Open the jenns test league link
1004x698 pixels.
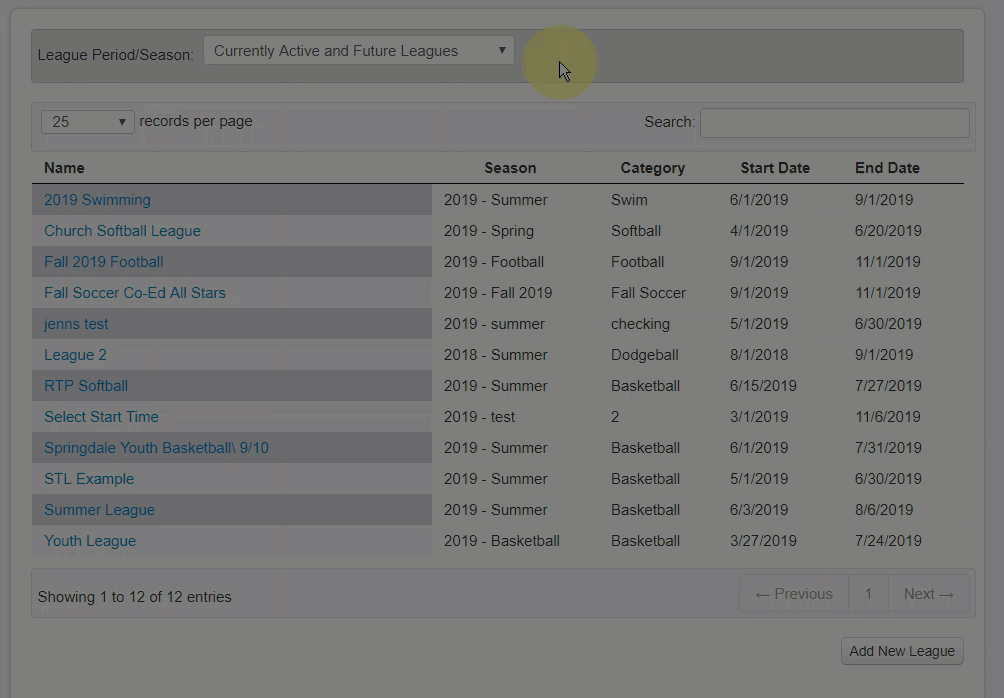pos(76,324)
